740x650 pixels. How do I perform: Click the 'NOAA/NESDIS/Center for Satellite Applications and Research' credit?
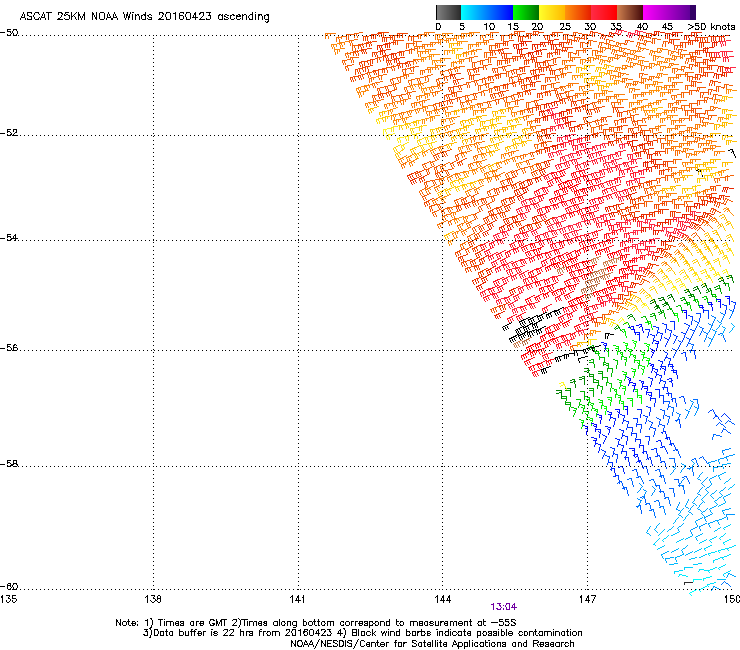click(432, 644)
